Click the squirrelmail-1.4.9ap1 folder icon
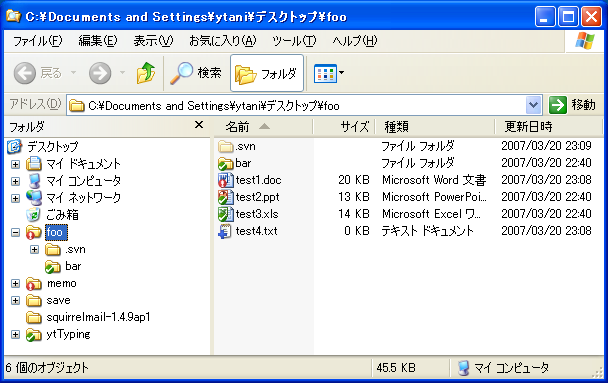 click(34, 317)
